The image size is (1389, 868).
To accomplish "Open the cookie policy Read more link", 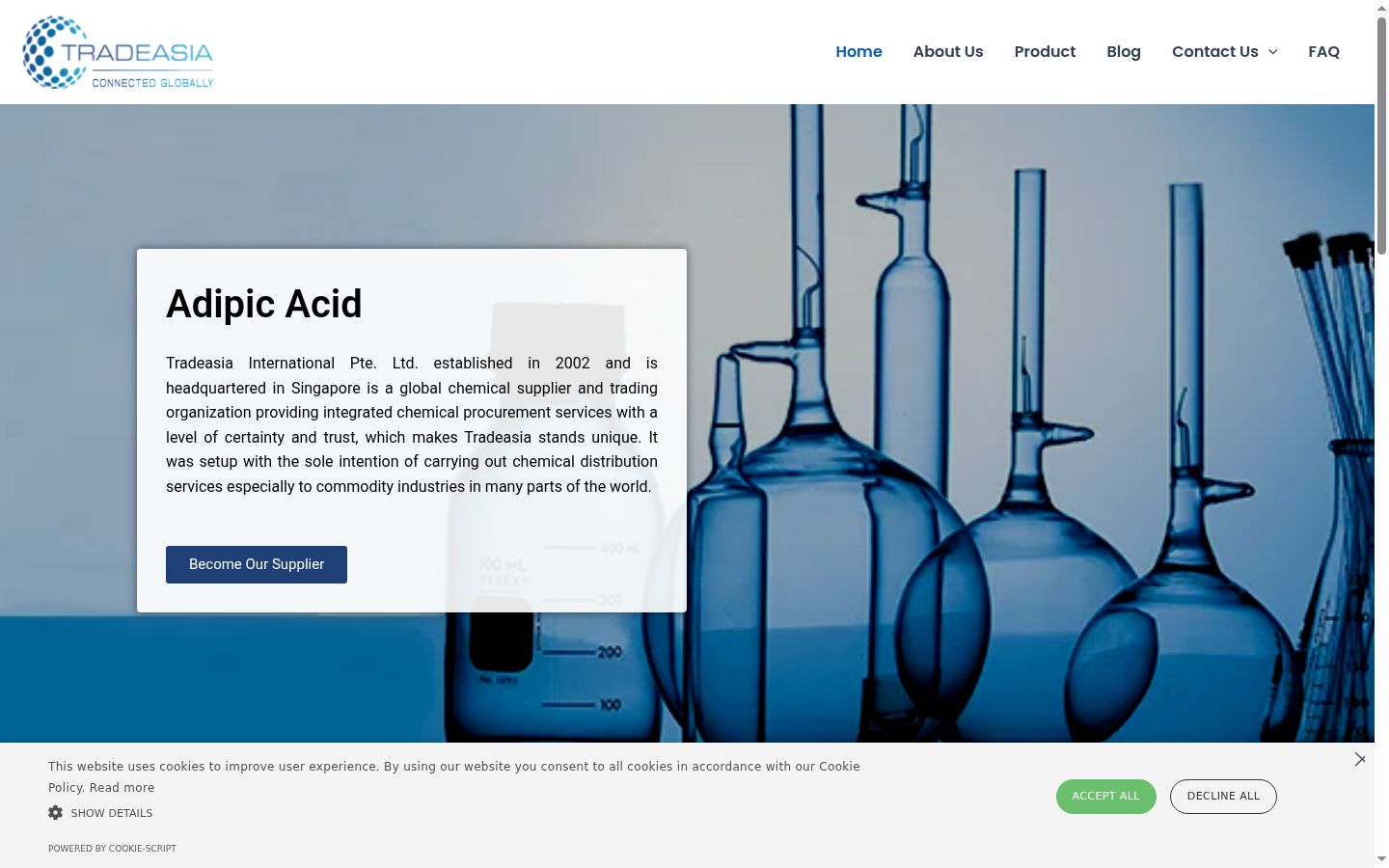I will tap(122, 788).
